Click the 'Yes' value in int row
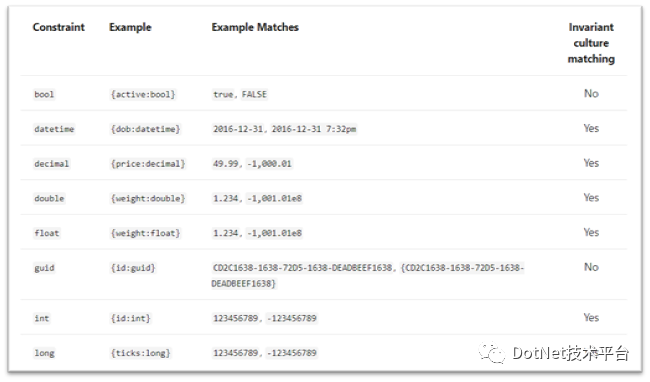The height and width of the screenshot is (382, 650). [x=591, y=318]
